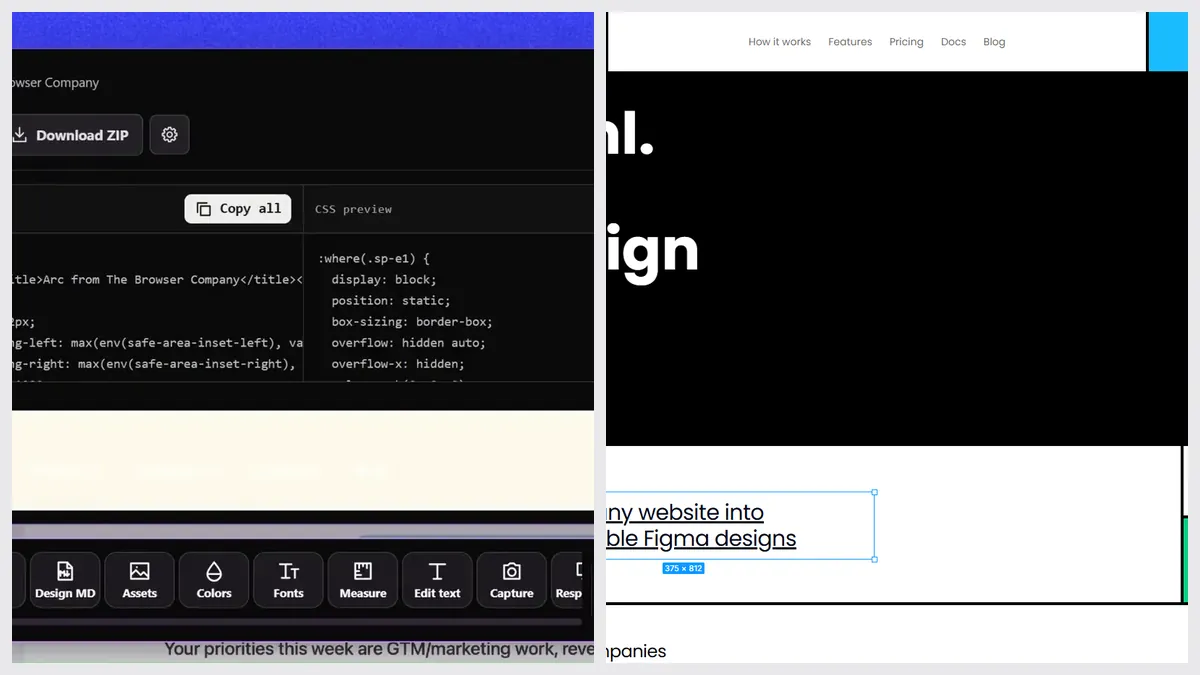Open the Pricing nav link

(906, 42)
